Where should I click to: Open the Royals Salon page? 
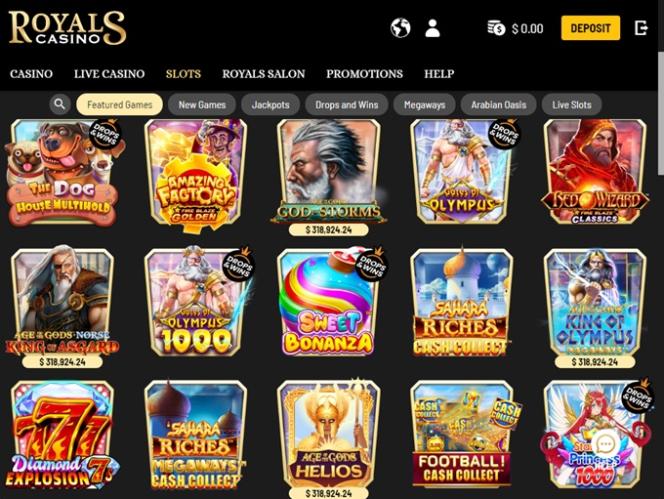(263, 74)
